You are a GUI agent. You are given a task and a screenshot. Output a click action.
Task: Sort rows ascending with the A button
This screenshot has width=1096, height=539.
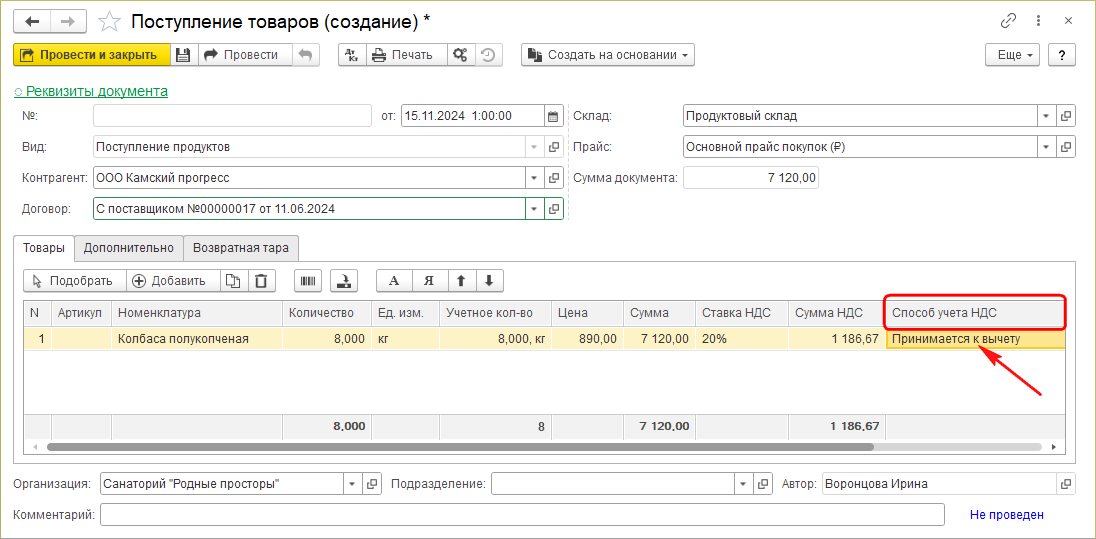(393, 281)
